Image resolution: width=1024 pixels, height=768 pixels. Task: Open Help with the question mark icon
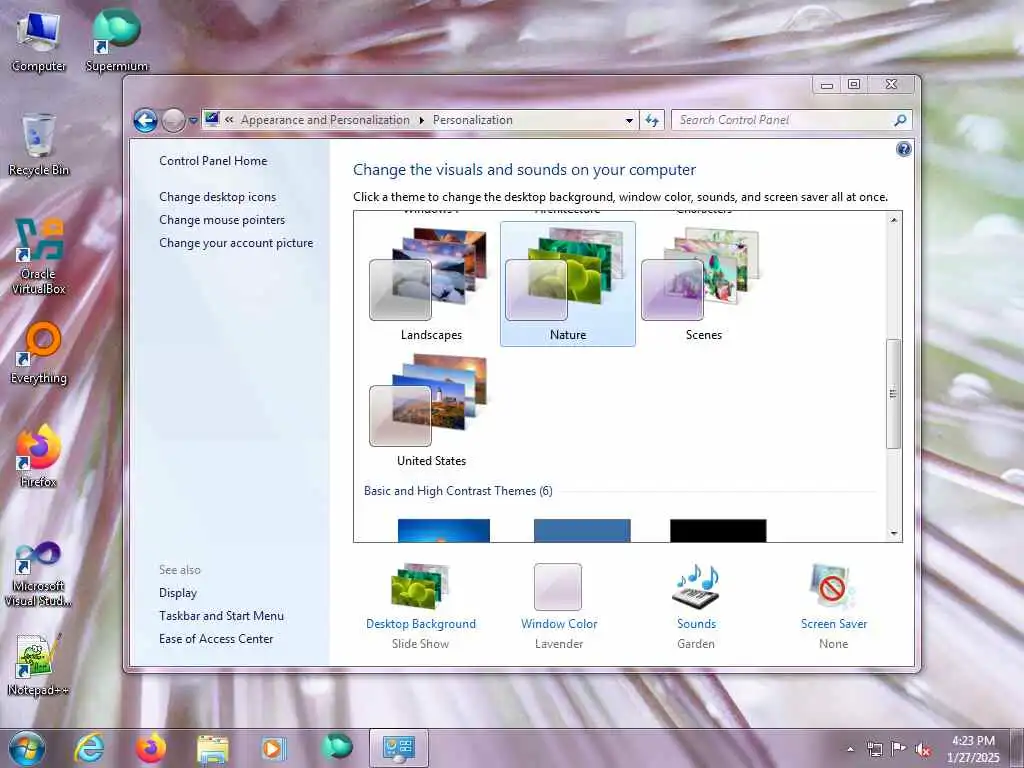(x=903, y=149)
